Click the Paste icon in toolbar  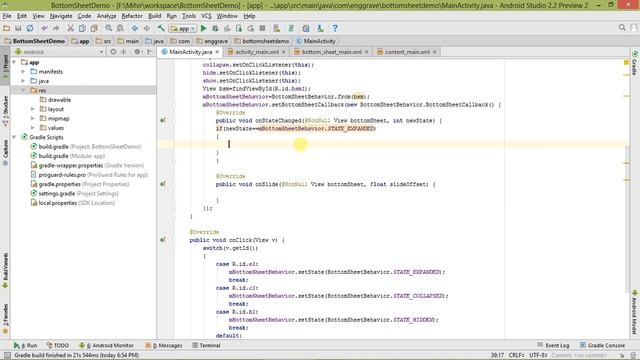[x=94, y=29]
